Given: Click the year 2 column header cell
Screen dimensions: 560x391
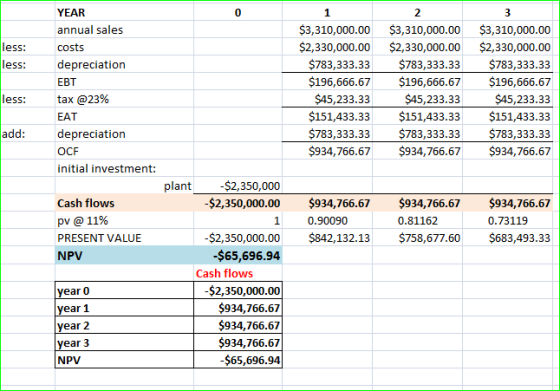Looking at the screenshot, I should [x=417, y=12].
